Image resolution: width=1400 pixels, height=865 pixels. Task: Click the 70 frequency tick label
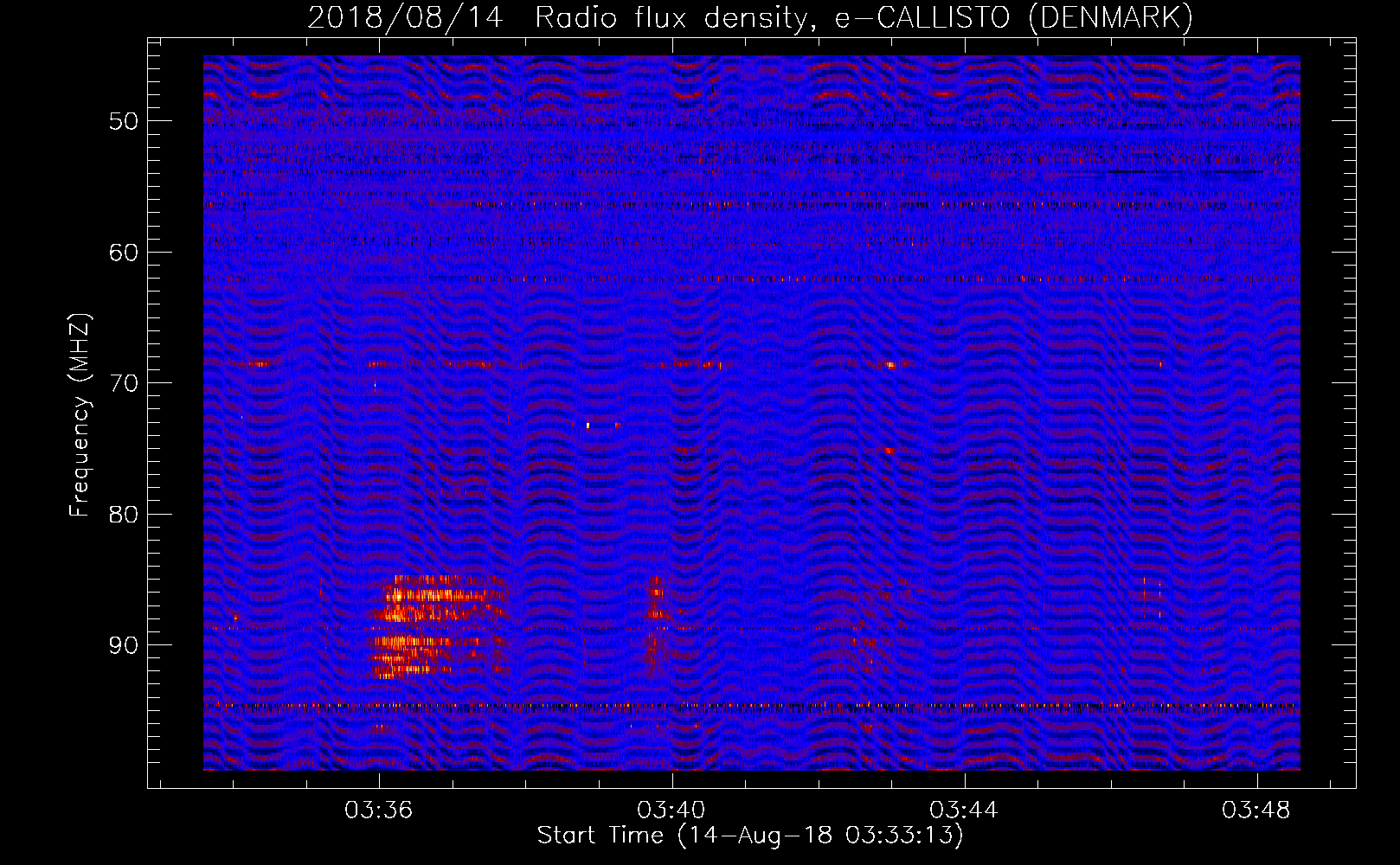click(124, 383)
